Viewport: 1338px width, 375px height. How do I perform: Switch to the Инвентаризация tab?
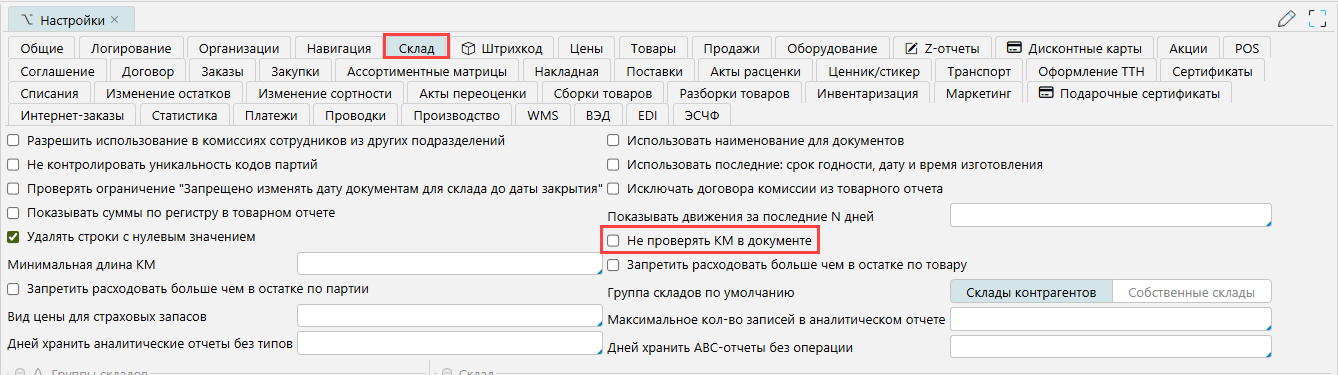(x=867, y=94)
